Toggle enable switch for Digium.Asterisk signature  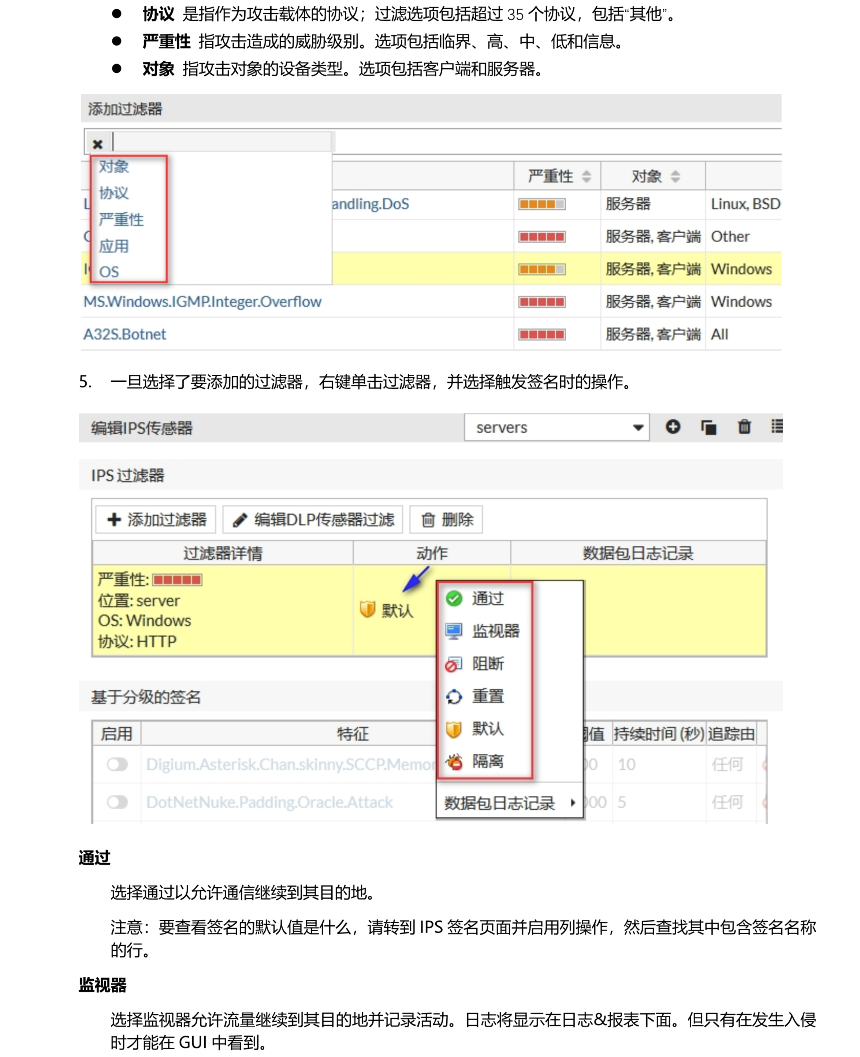click(x=117, y=764)
